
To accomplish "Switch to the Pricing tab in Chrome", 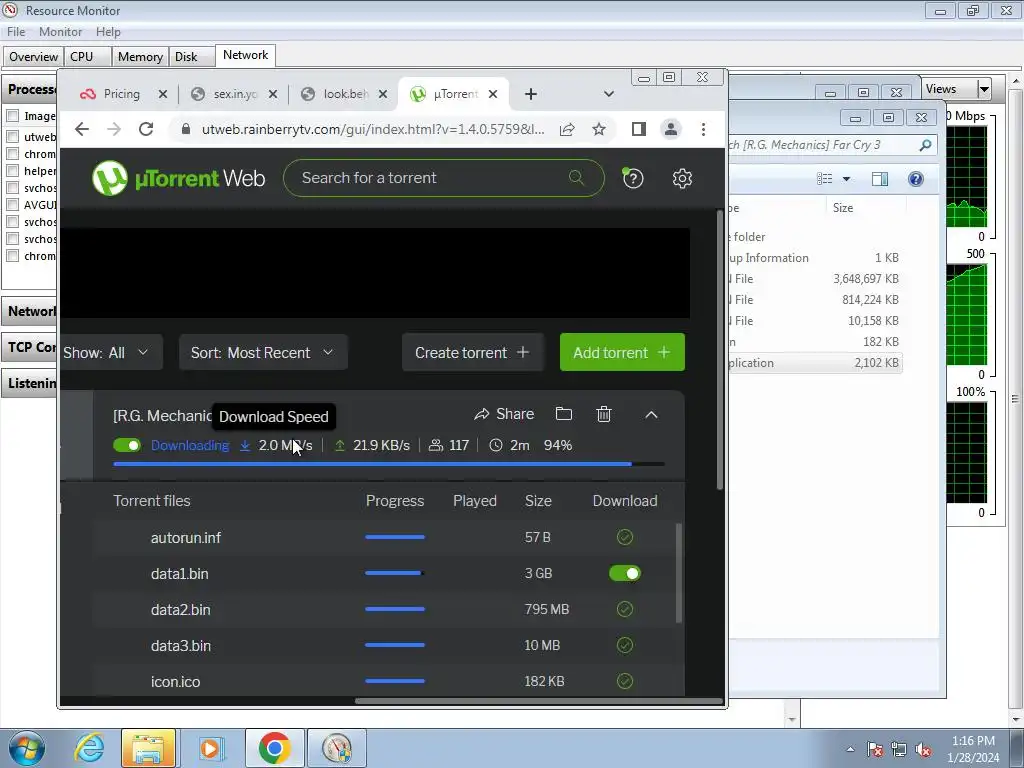I will [121, 94].
